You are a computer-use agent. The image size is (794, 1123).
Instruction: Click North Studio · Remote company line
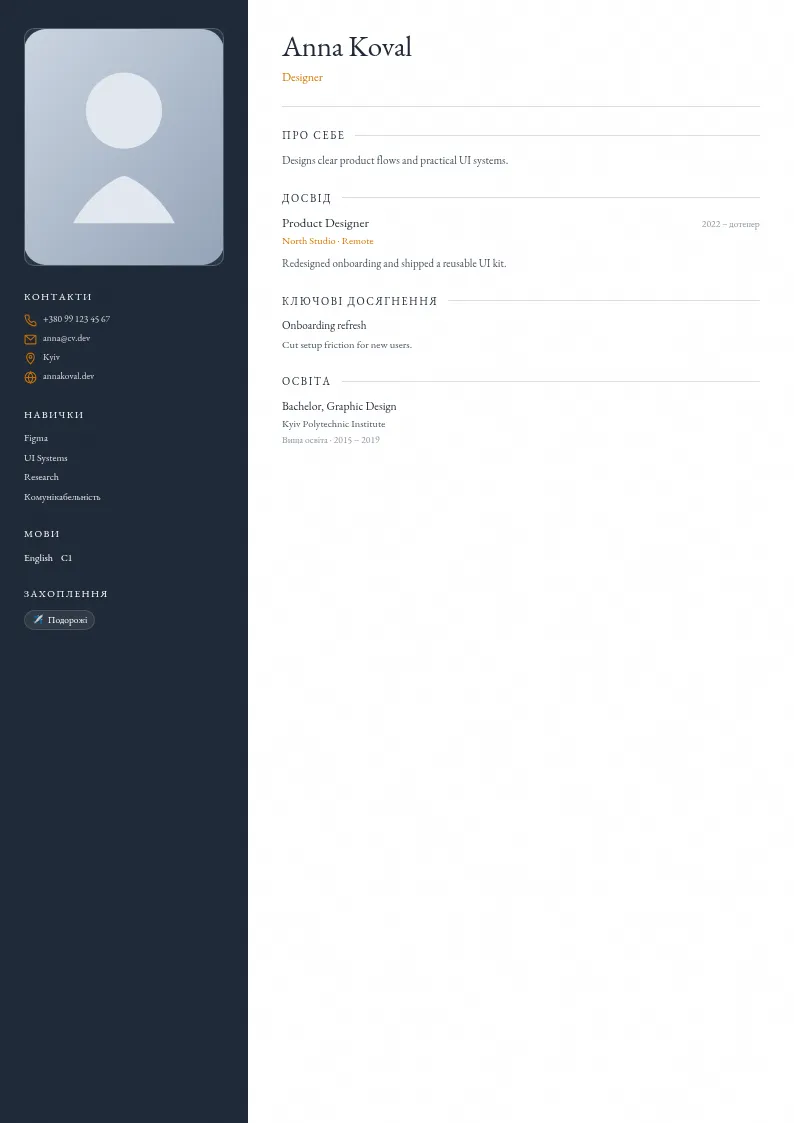coord(328,241)
